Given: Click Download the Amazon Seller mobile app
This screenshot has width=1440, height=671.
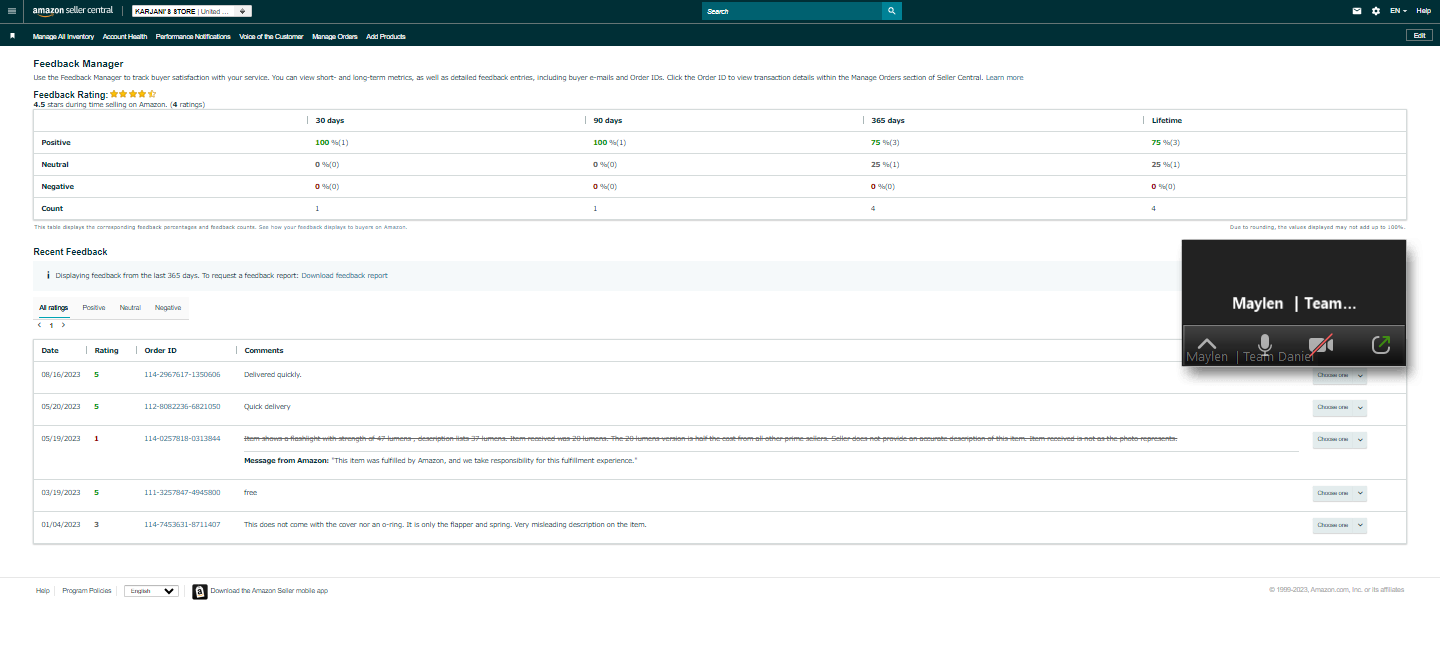Looking at the screenshot, I should point(269,591).
